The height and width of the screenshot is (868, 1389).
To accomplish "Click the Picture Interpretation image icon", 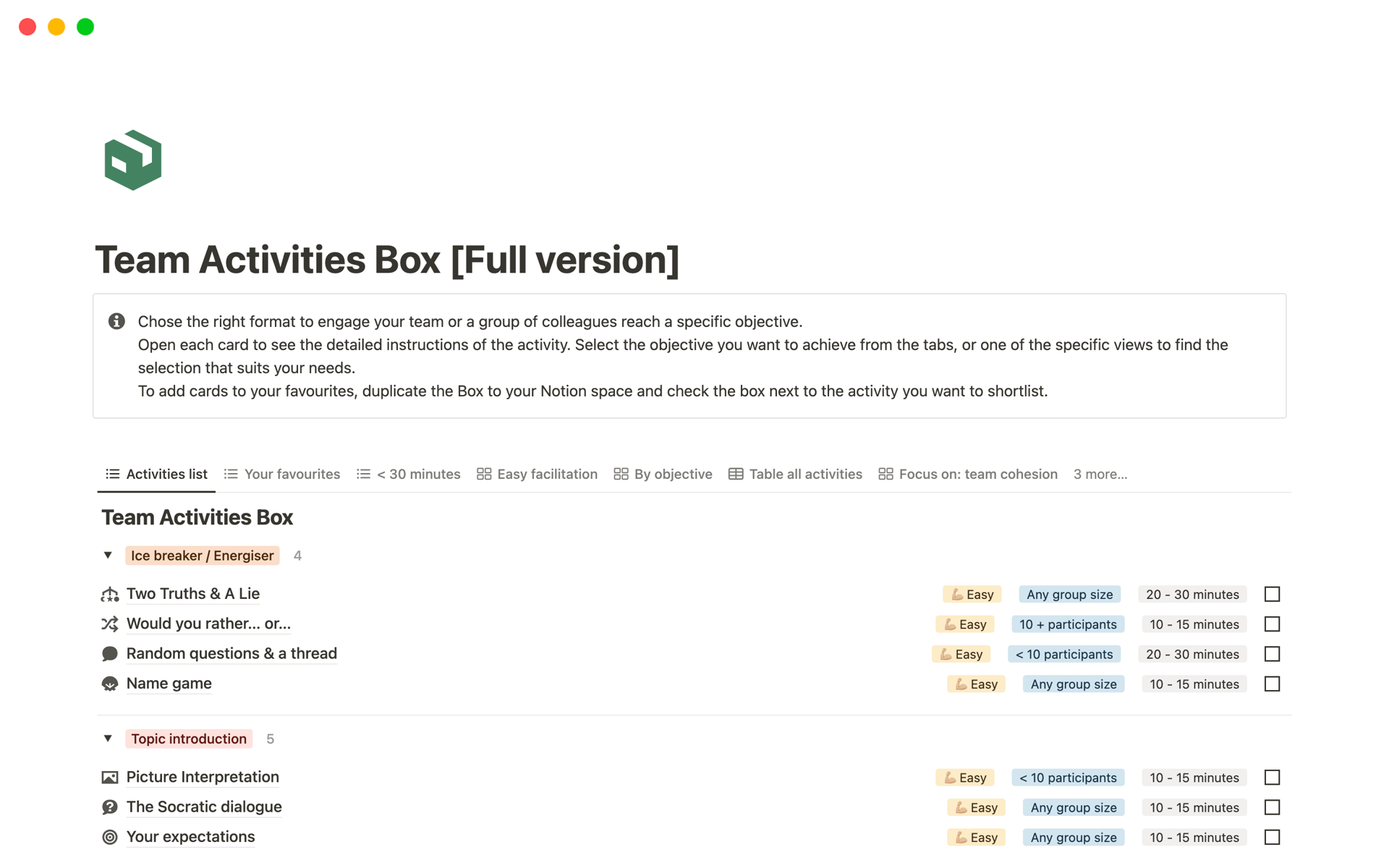I will (x=110, y=778).
